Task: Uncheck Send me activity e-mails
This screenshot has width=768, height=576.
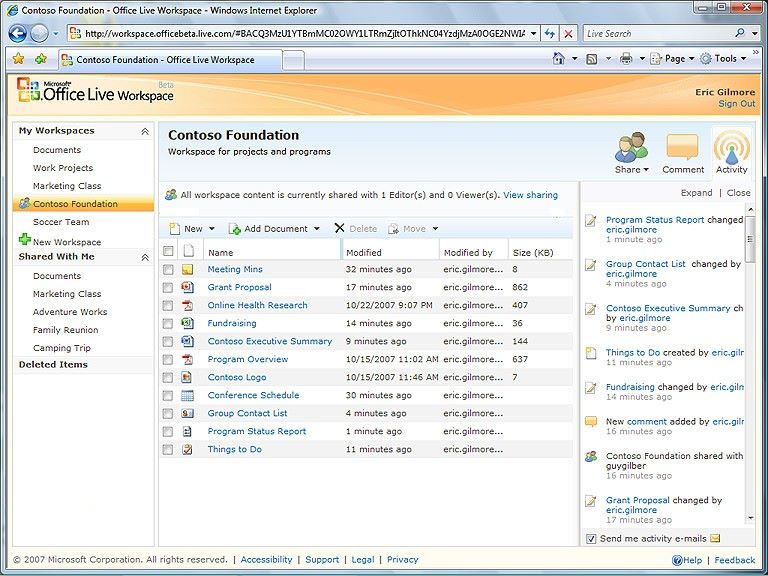Action: pyautogui.click(x=591, y=539)
